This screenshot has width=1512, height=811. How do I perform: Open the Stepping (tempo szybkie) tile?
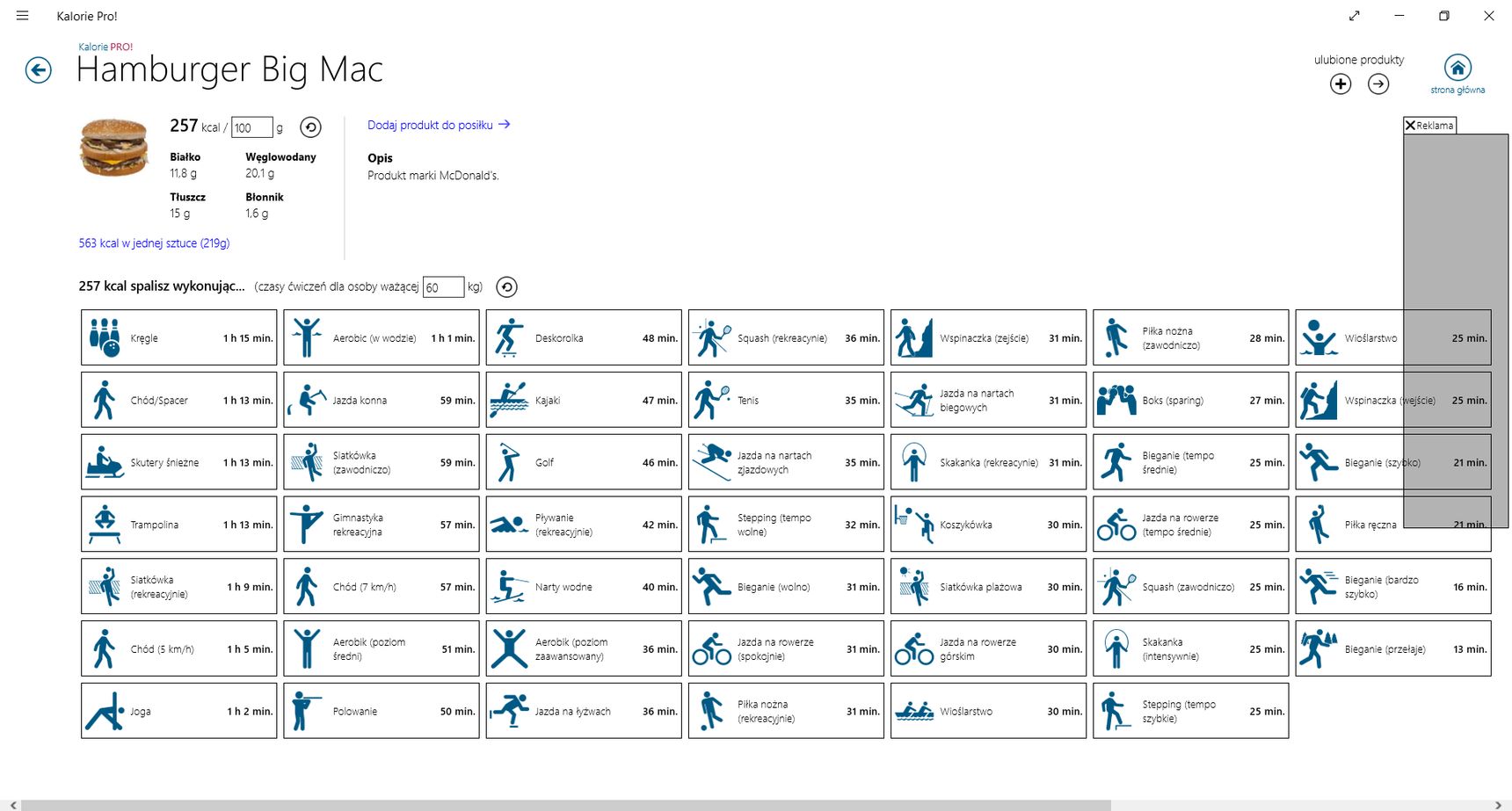click(1191, 712)
